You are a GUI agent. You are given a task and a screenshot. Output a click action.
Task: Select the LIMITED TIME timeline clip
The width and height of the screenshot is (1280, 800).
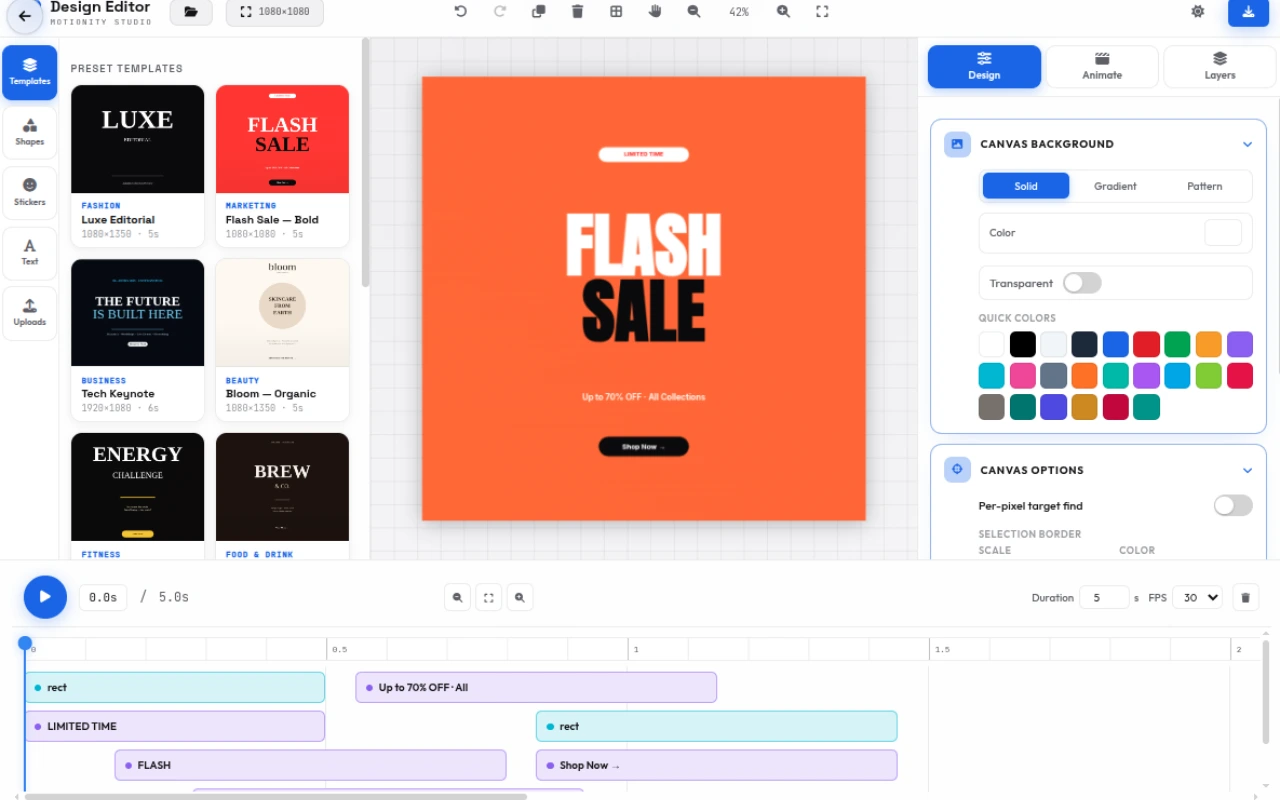point(175,726)
